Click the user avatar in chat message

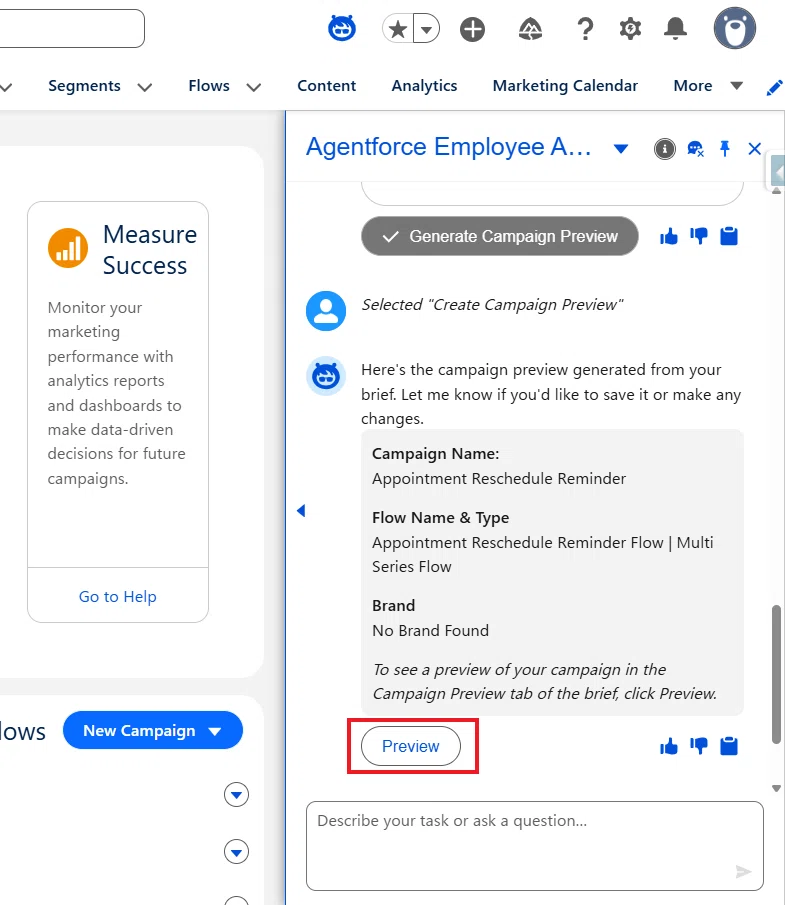click(326, 311)
